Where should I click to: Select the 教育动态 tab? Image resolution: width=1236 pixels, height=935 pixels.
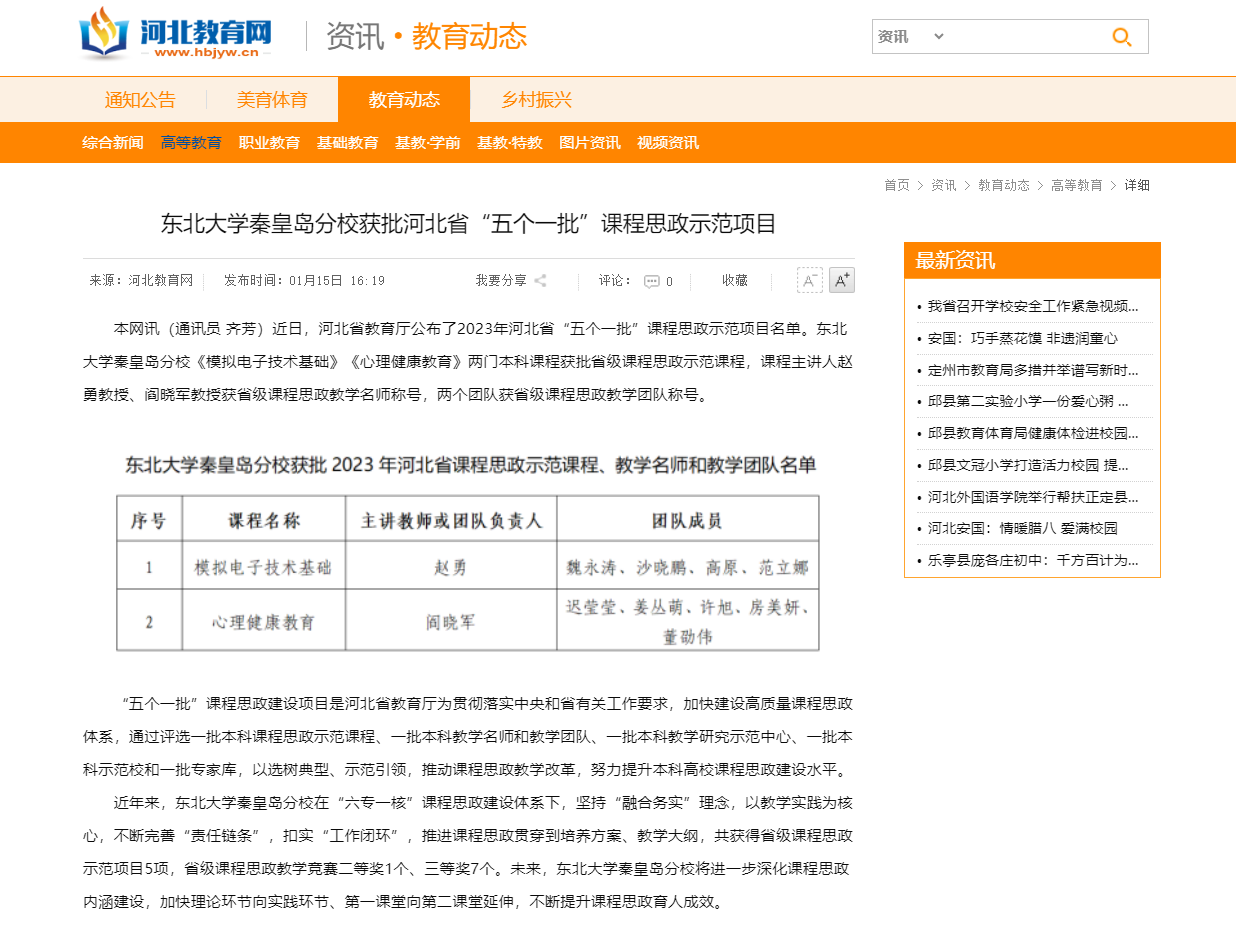pos(404,100)
